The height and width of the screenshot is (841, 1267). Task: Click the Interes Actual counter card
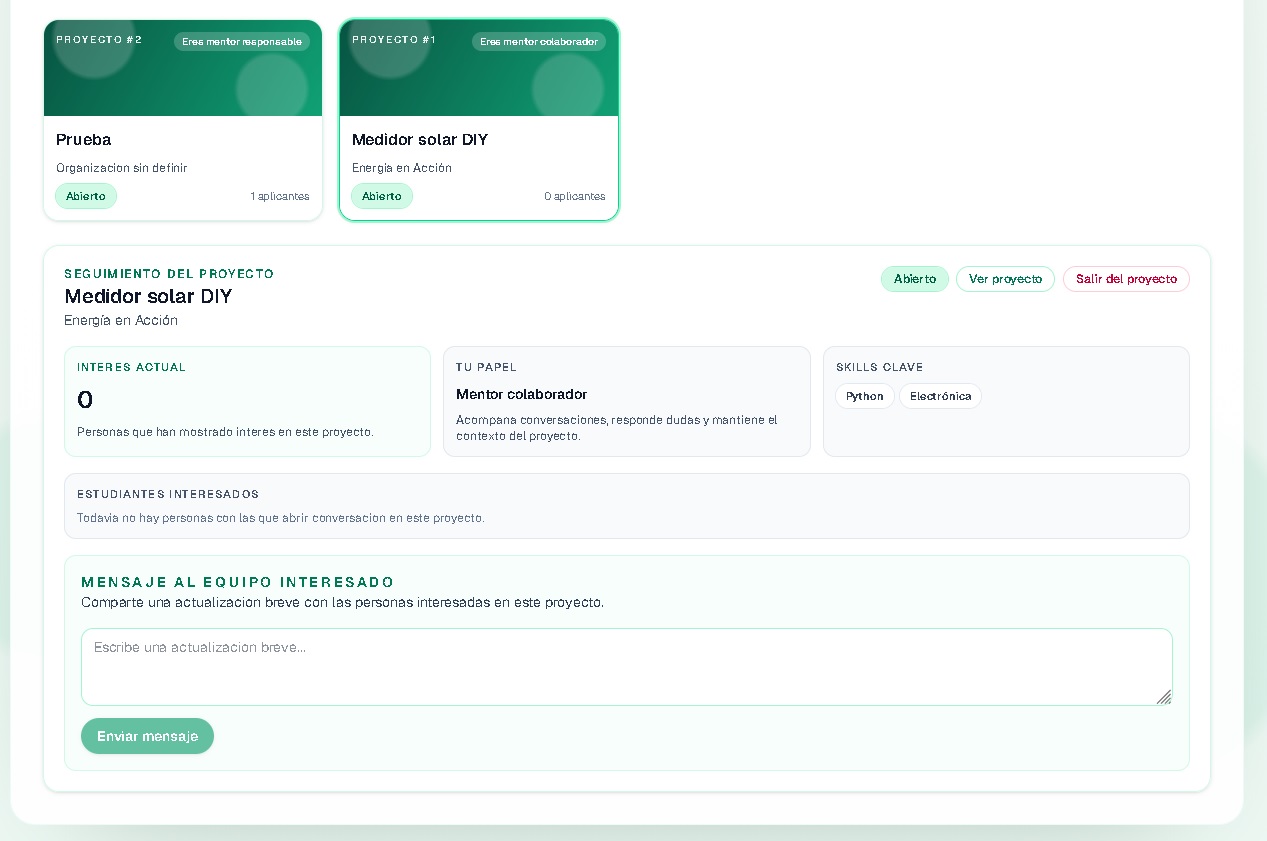tap(247, 401)
